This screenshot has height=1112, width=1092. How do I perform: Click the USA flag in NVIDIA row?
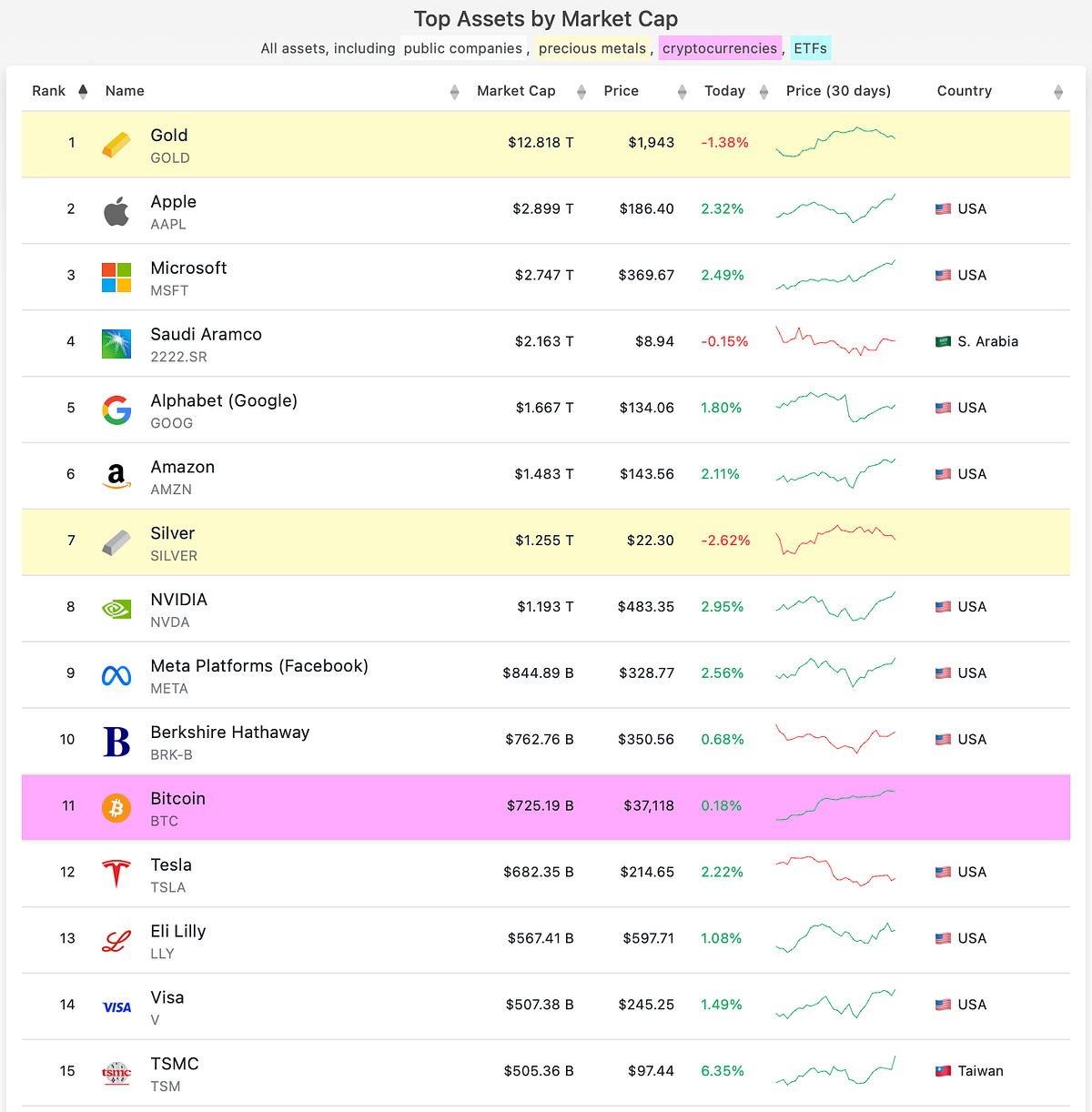coord(944,607)
